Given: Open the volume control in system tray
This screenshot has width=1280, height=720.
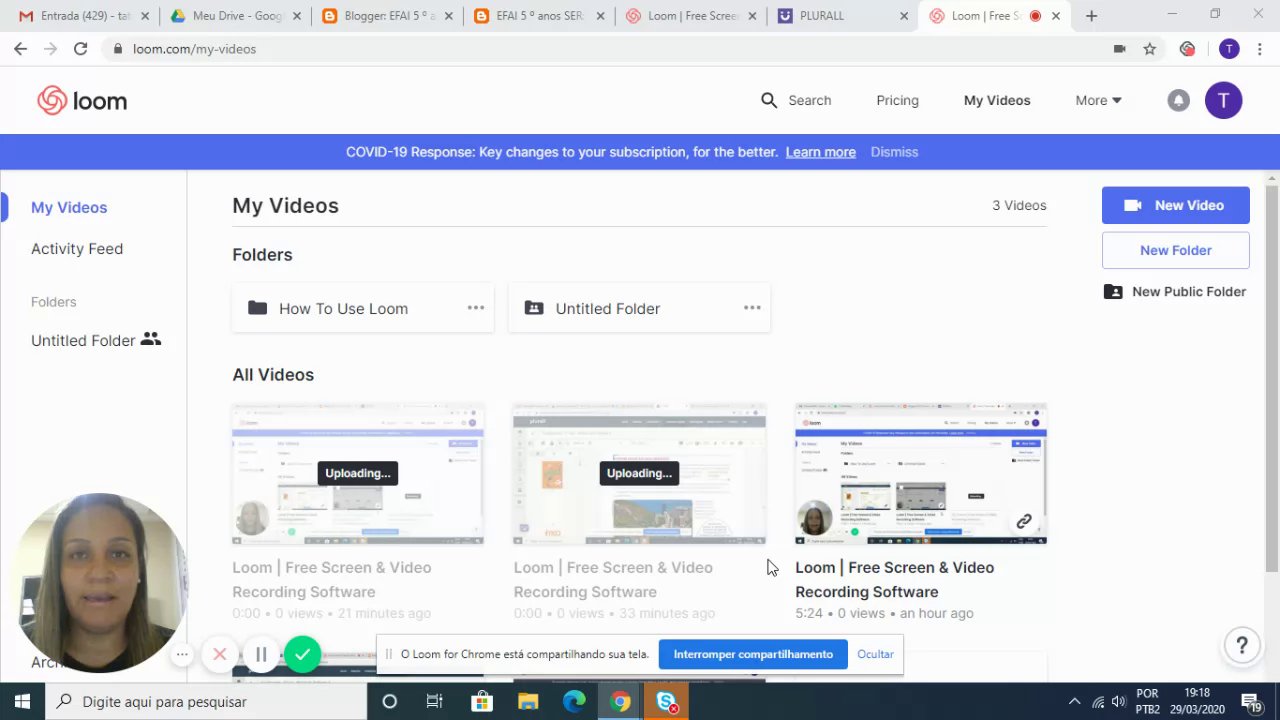Looking at the screenshot, I should (1118, 701).
